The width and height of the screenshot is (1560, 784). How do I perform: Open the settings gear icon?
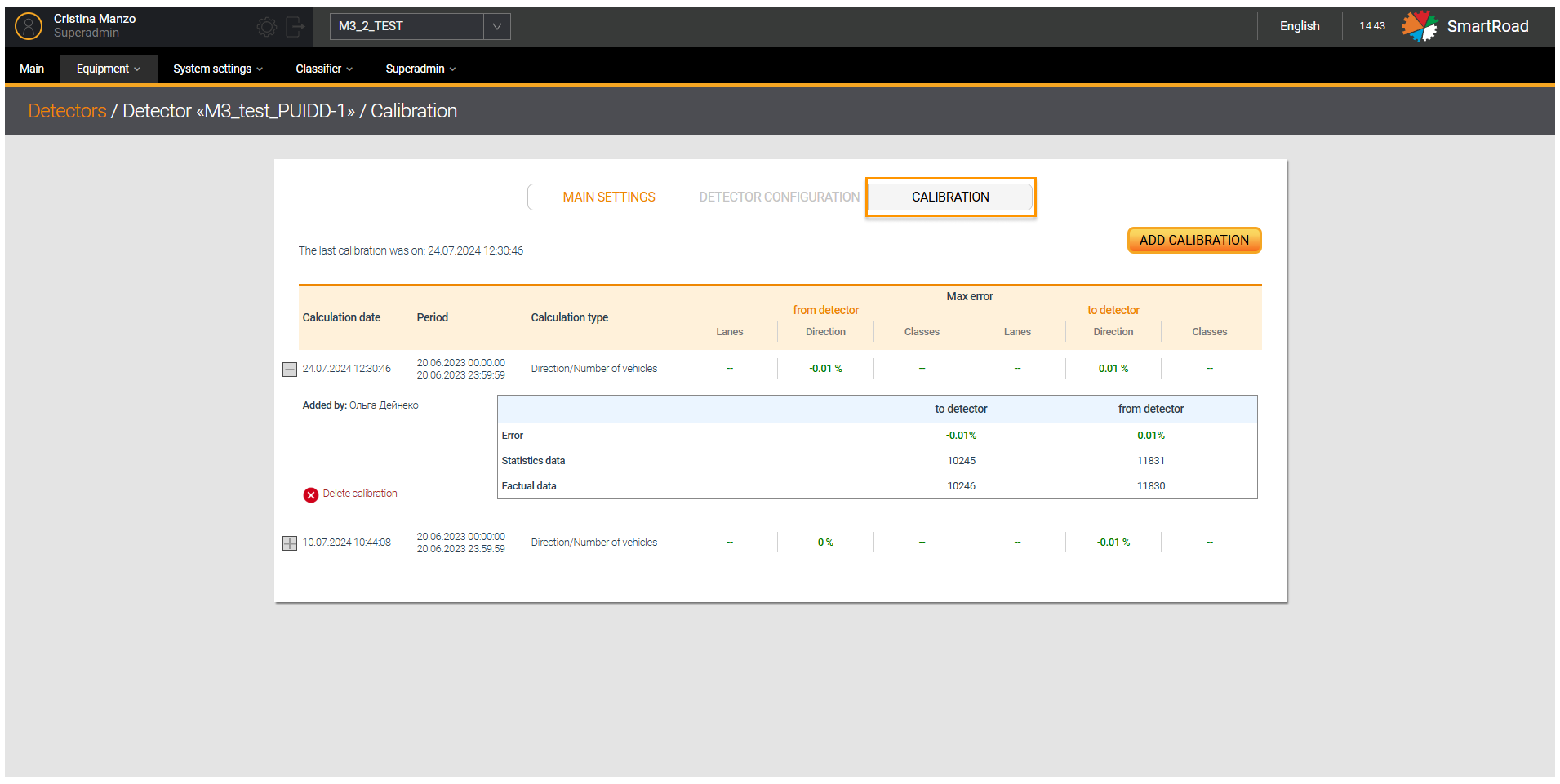(267, 27)
